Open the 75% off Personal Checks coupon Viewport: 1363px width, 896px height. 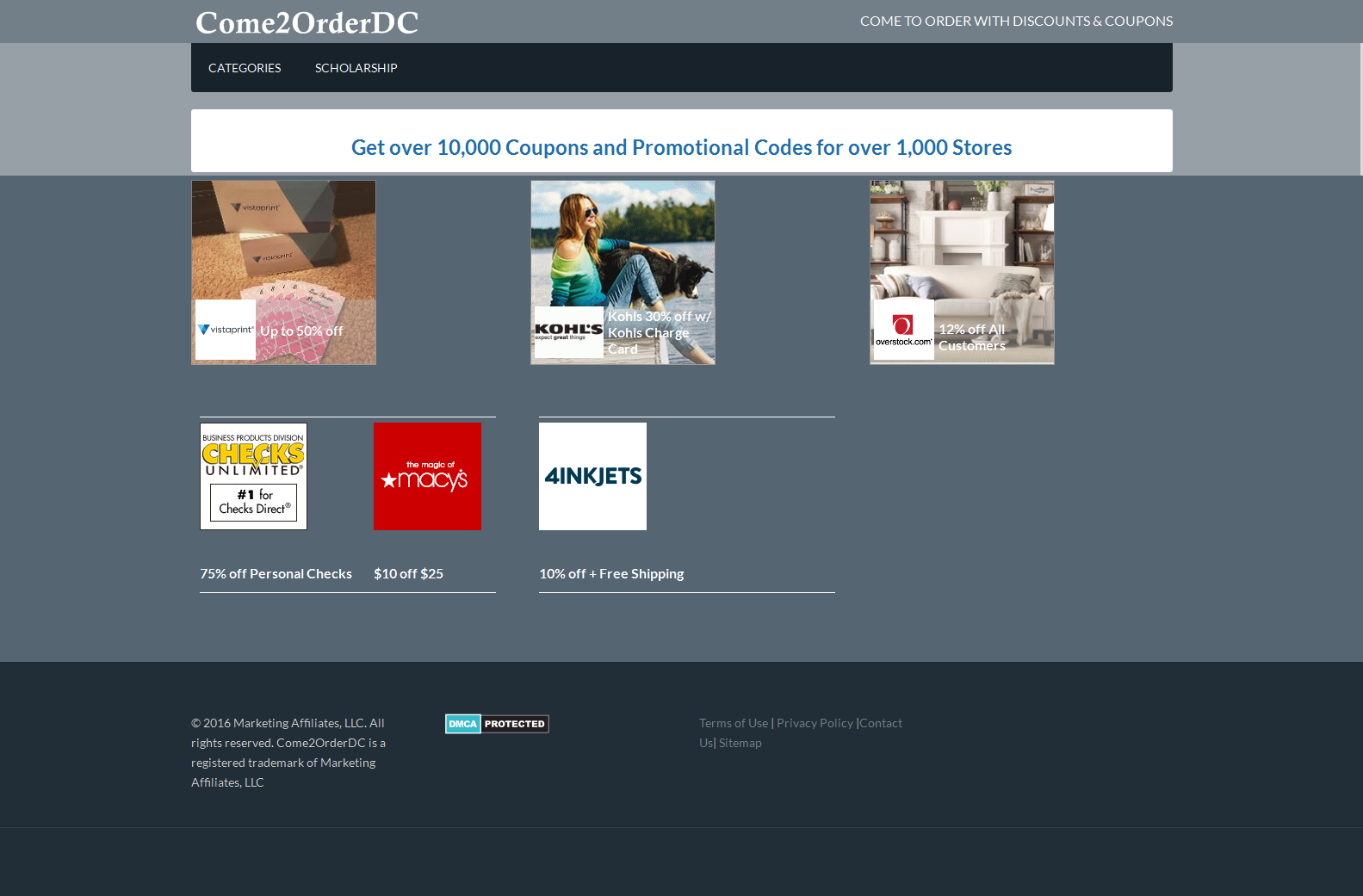[276, 574]
